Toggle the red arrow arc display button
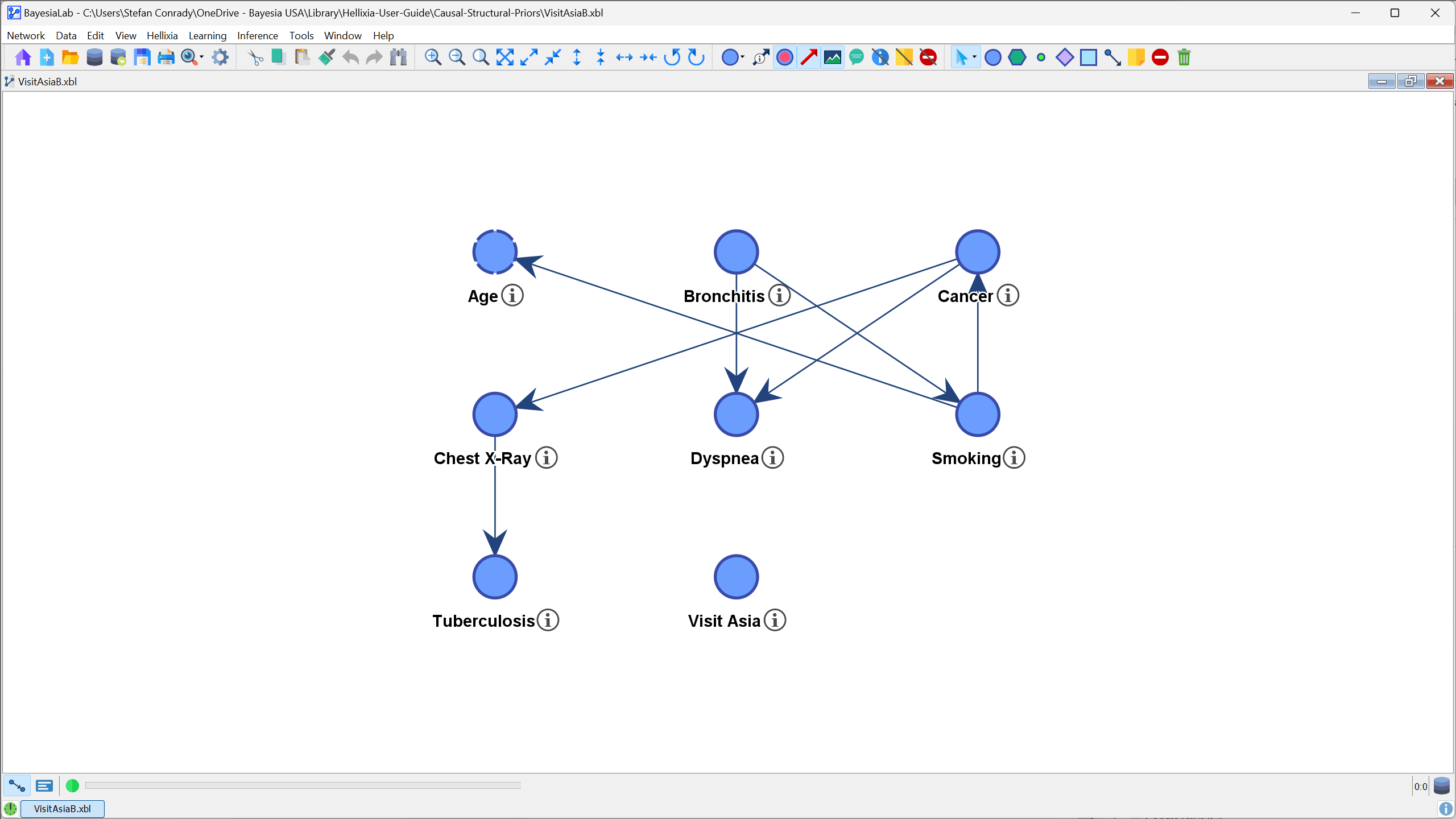 [809, 57]
